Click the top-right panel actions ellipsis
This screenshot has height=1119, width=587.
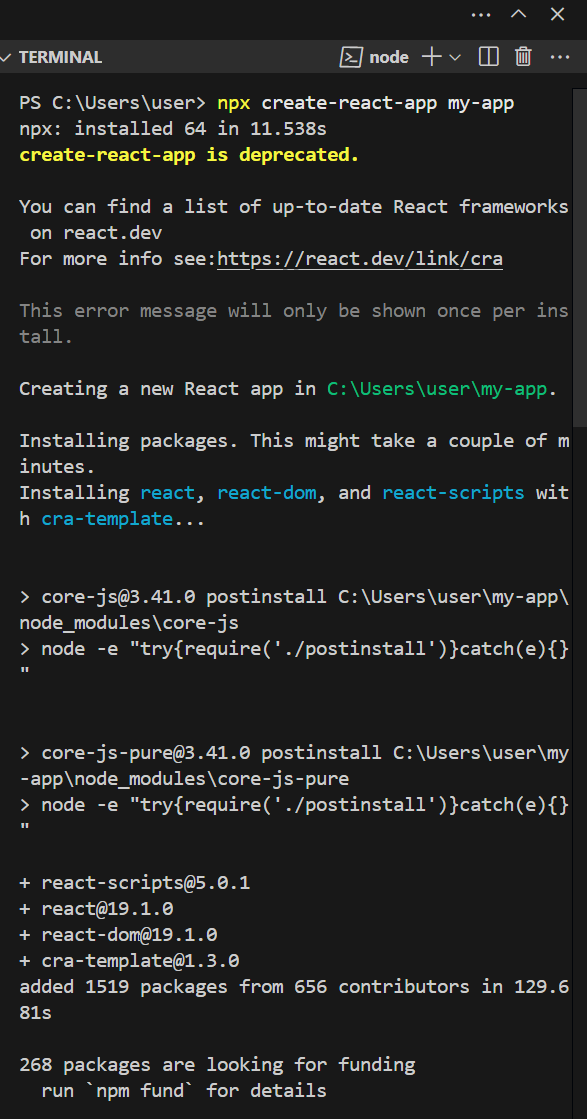pos(481,14)
